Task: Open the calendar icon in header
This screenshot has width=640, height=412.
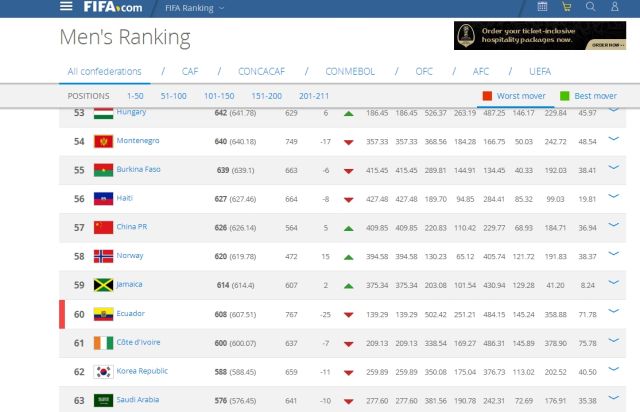Action: 543,7
